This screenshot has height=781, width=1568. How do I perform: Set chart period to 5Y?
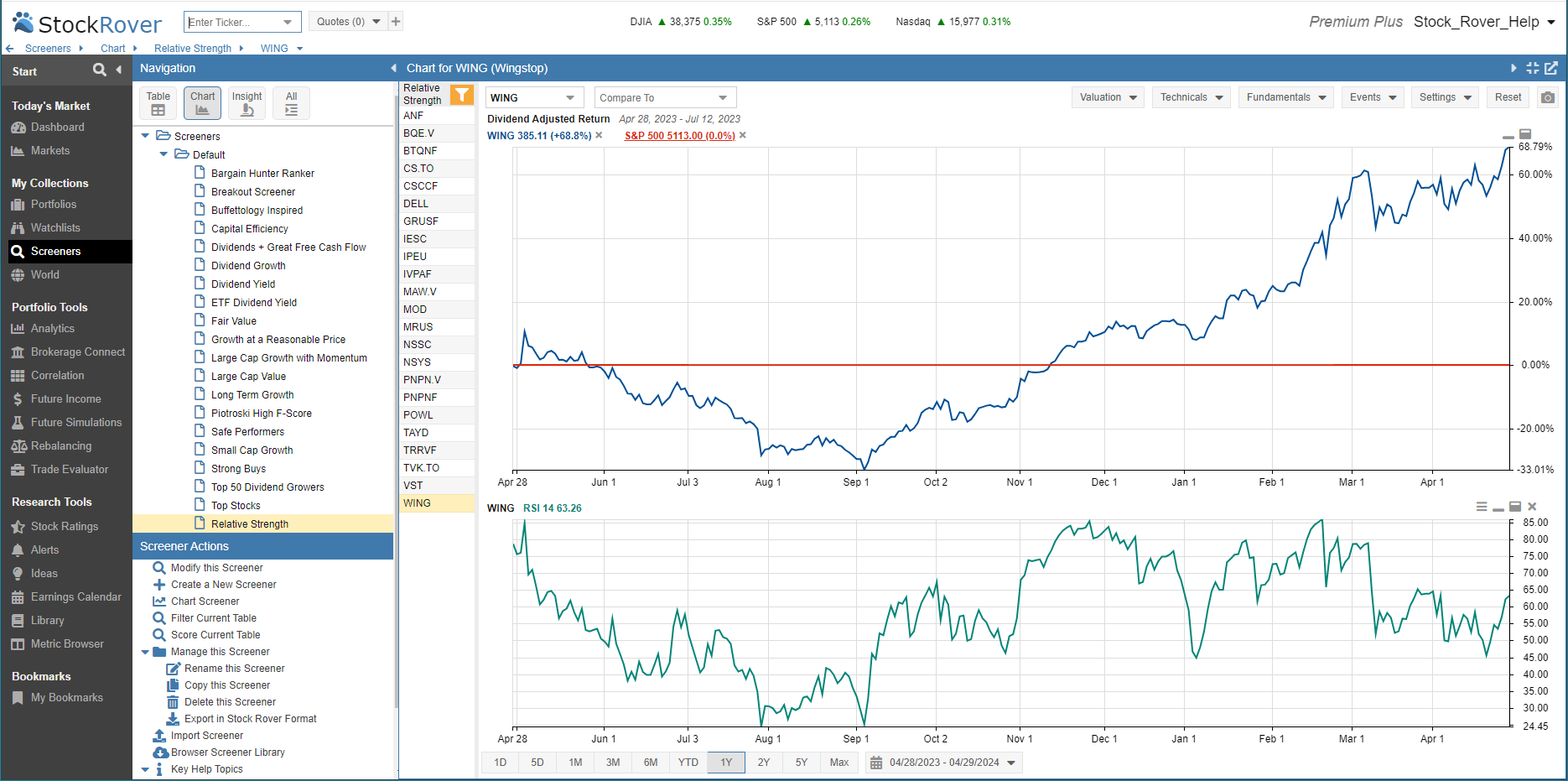802,763
